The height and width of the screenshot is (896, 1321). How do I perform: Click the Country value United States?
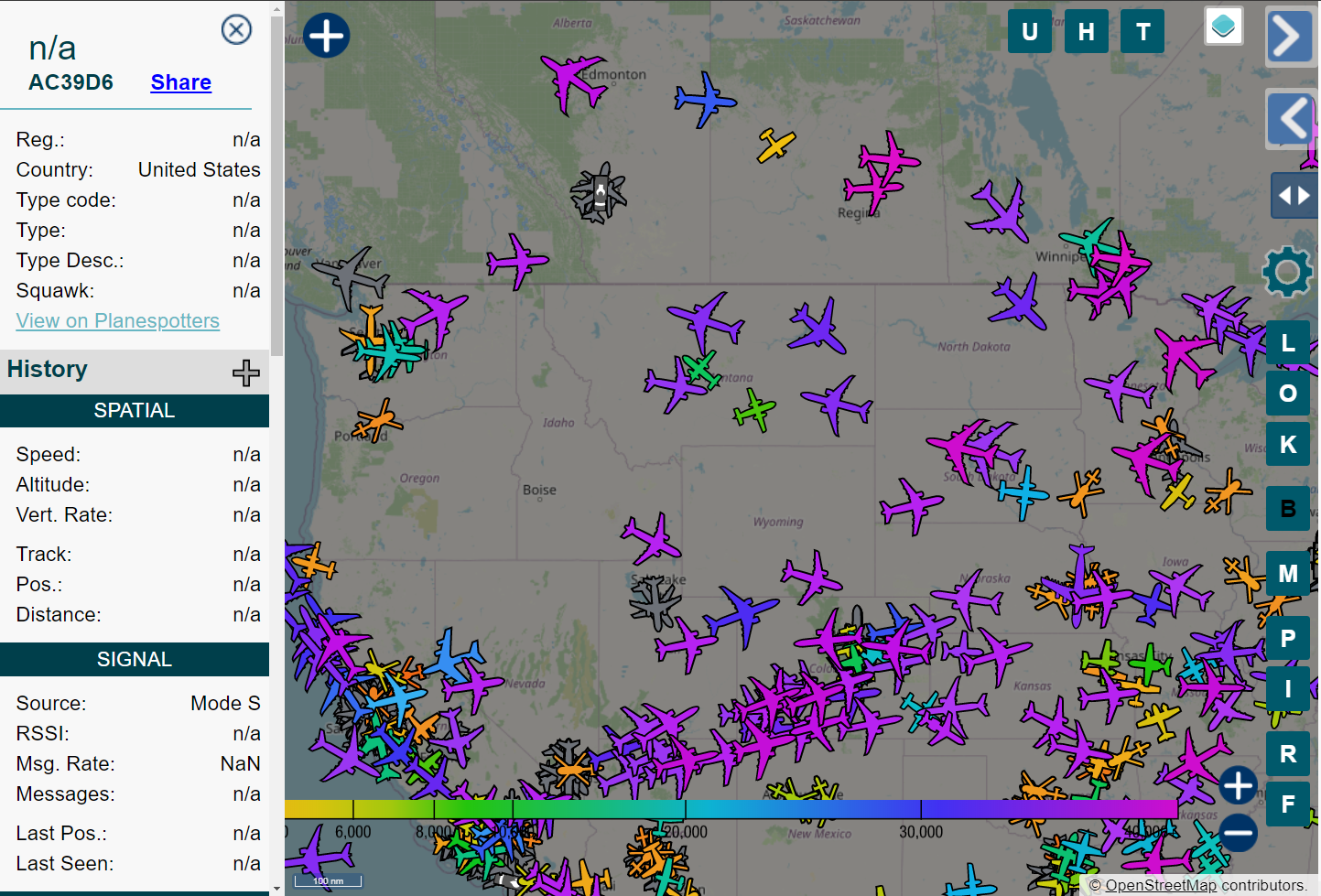[x=200, y=169]
